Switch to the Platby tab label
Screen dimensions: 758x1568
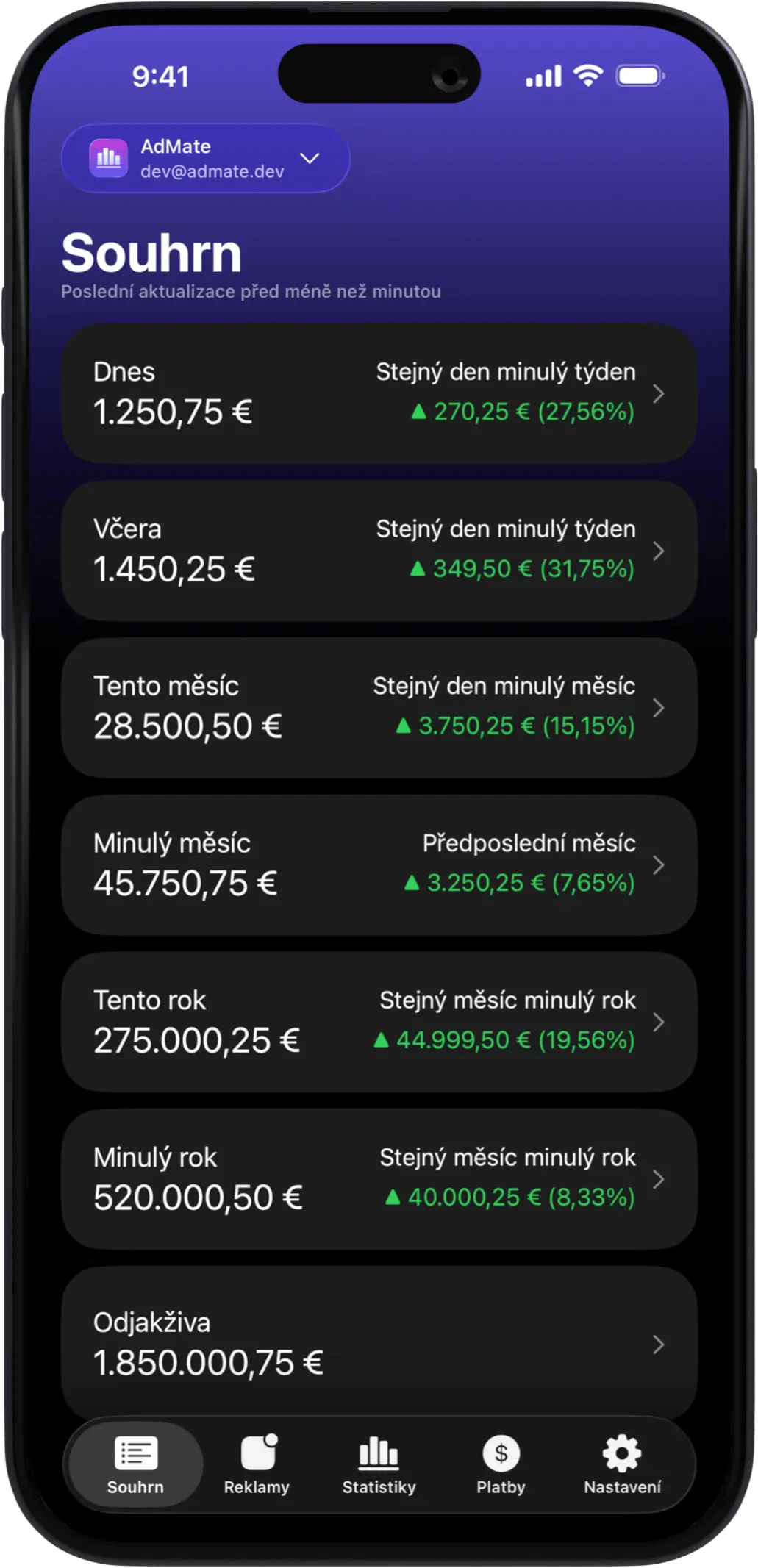click(x=501, y=1487)
